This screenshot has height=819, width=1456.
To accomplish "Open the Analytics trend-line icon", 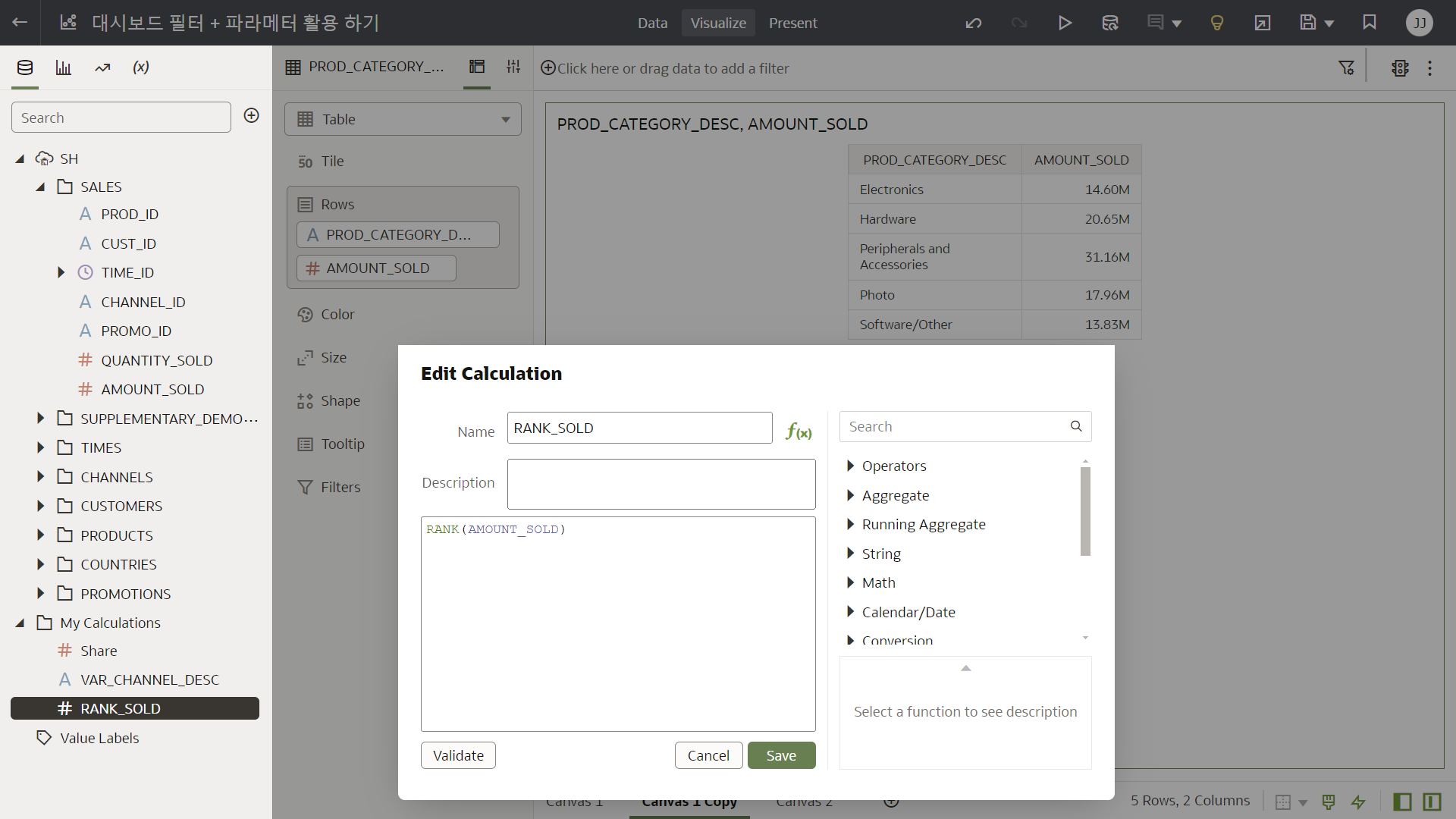I will click(x=102, y=67).
